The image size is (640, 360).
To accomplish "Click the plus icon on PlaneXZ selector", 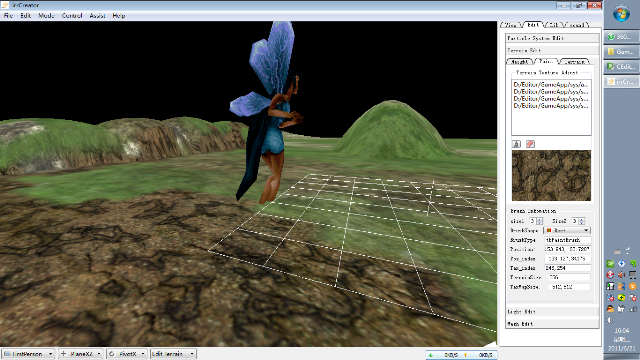I will click(x=63, y=354).
